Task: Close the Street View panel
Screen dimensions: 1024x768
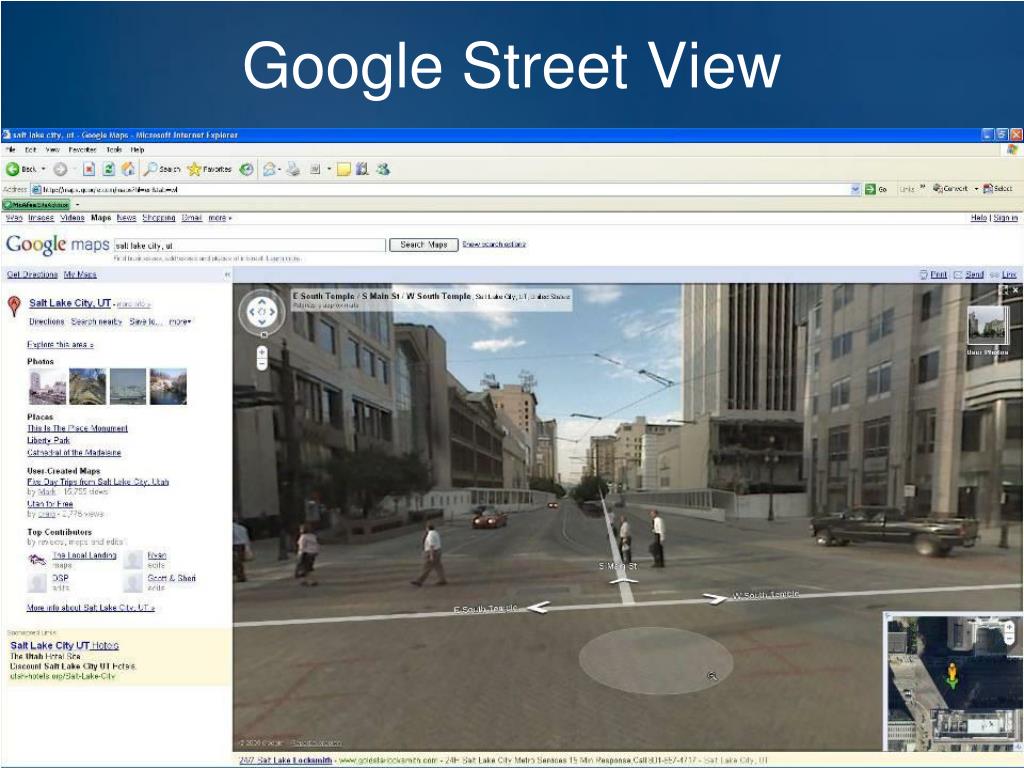Action: coord(1016,290)
